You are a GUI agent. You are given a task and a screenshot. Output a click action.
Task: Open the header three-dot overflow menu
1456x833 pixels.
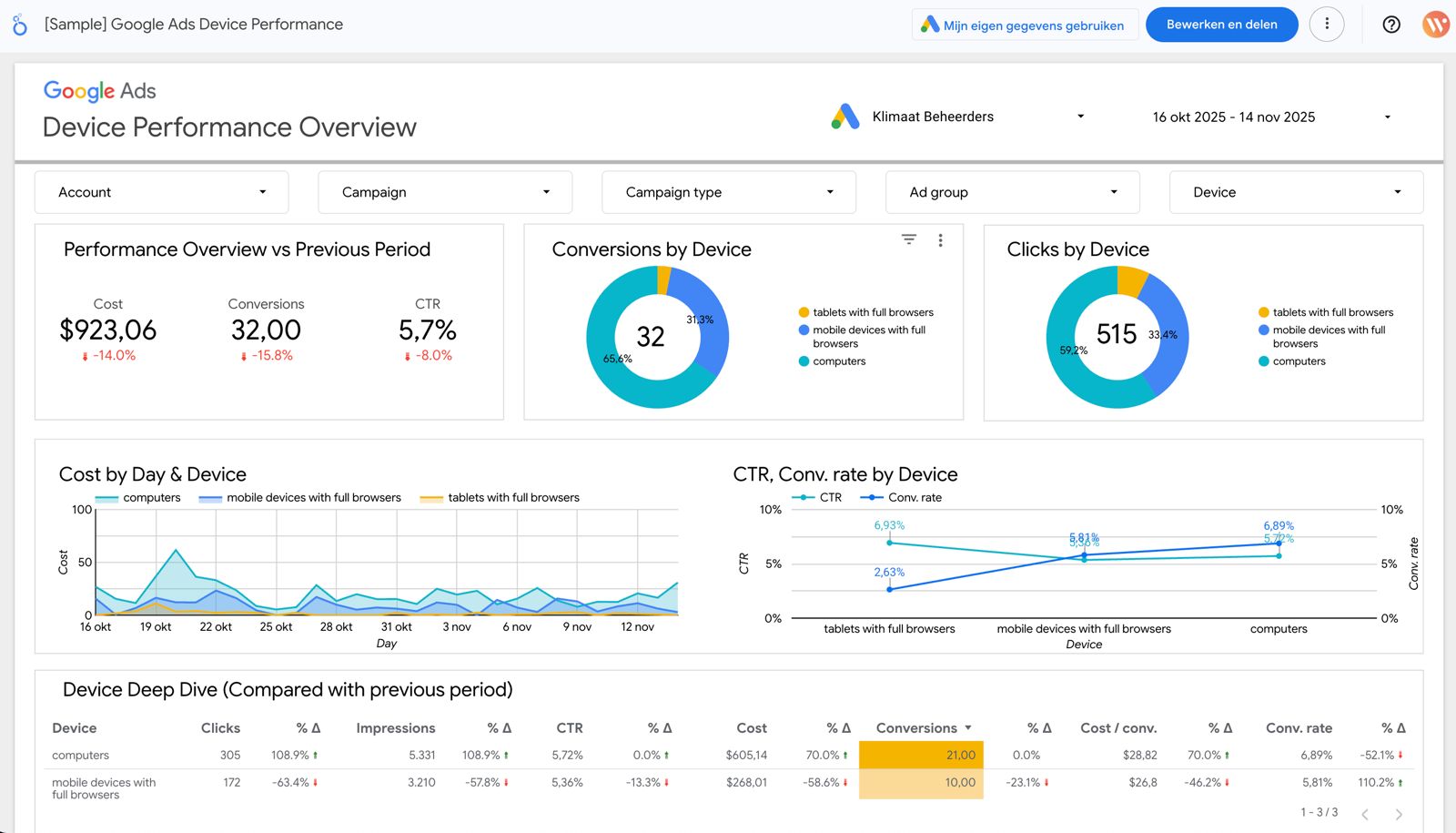[x=1327, y=25]
